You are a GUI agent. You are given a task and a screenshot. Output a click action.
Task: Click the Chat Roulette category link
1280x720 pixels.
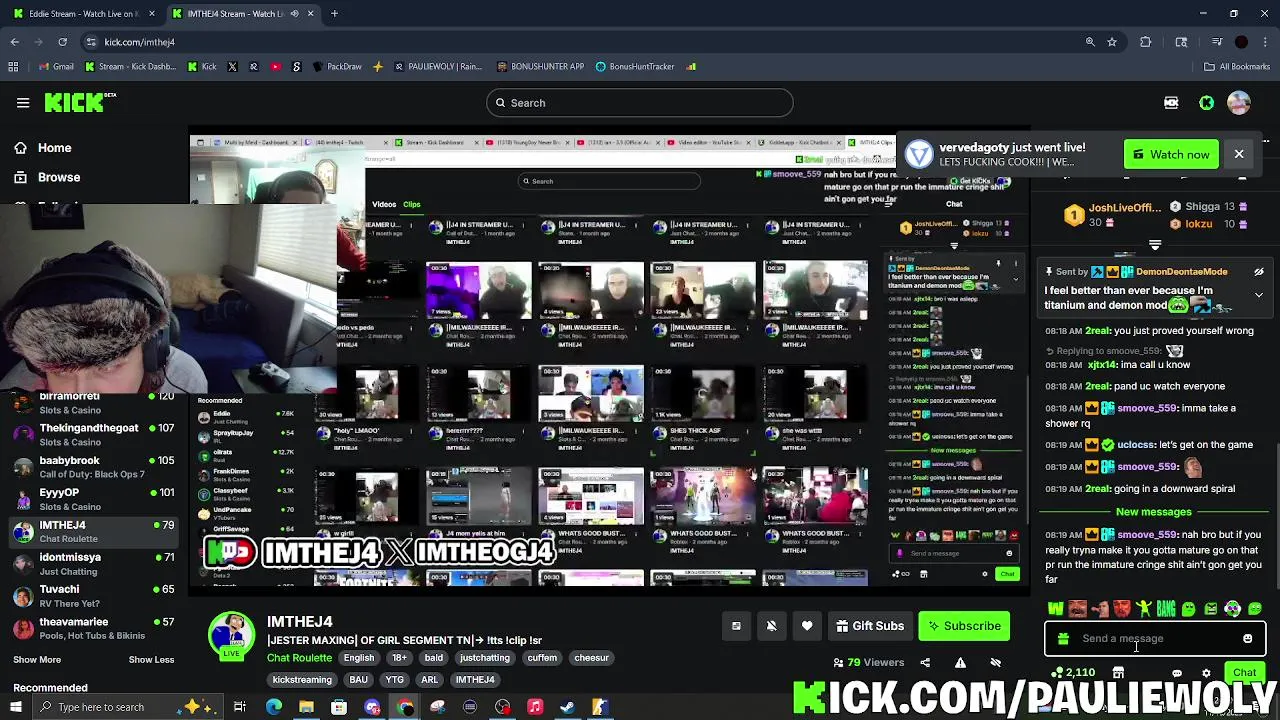pos(299,658)
